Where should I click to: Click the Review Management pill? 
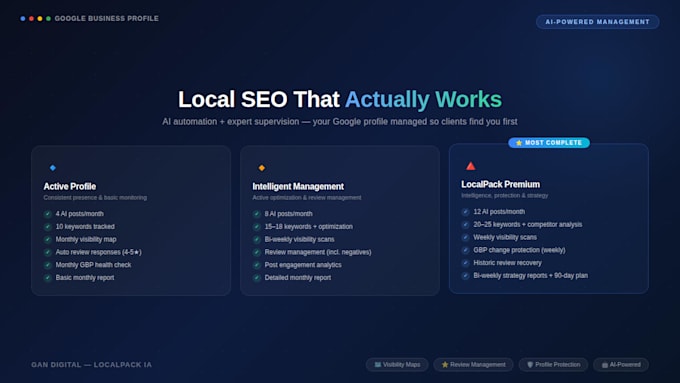(474, 365)
